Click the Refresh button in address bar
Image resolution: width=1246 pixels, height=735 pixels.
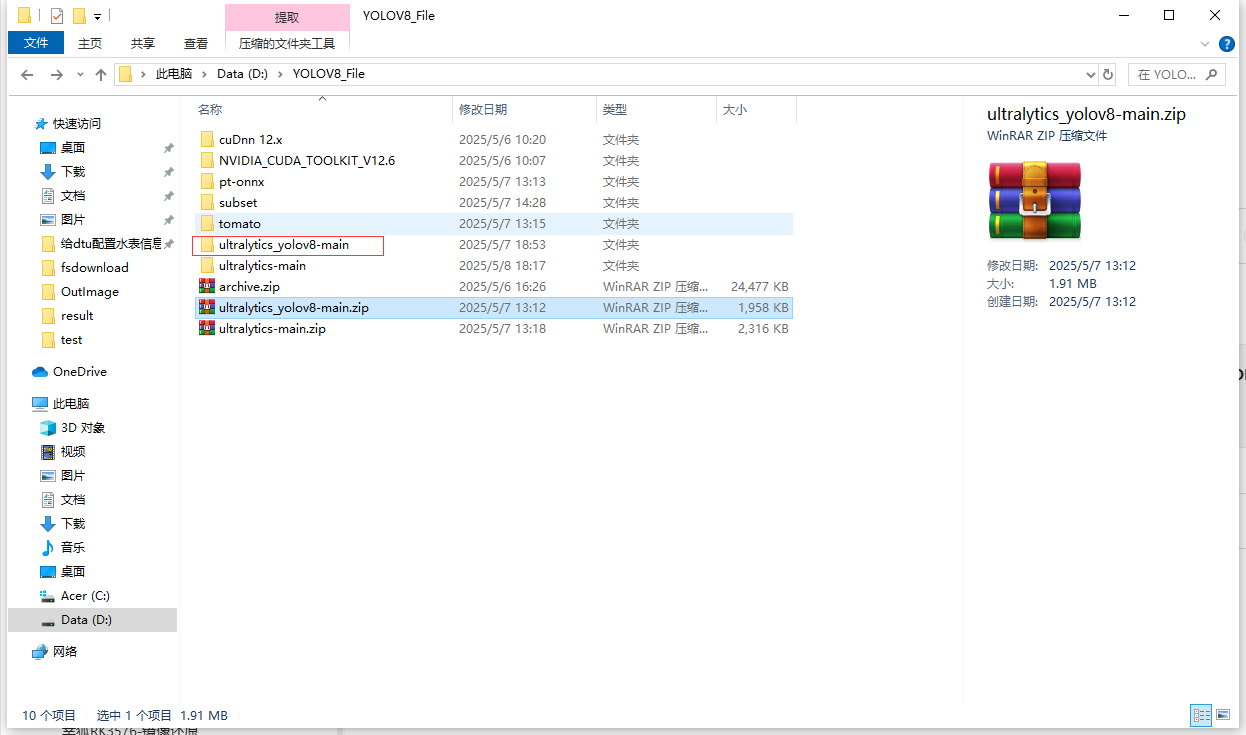1107,75
